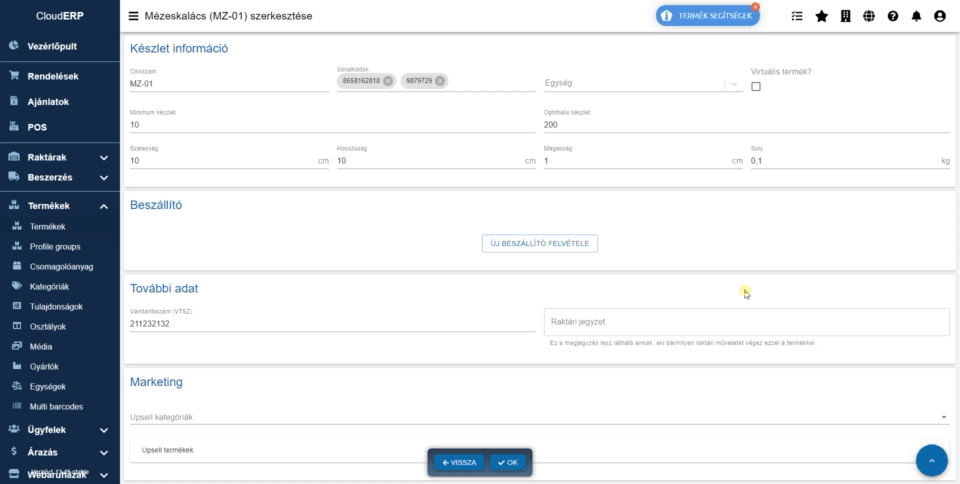Open the language globe icon
Viewport: 960px width, 484px height.
point(869,17)
